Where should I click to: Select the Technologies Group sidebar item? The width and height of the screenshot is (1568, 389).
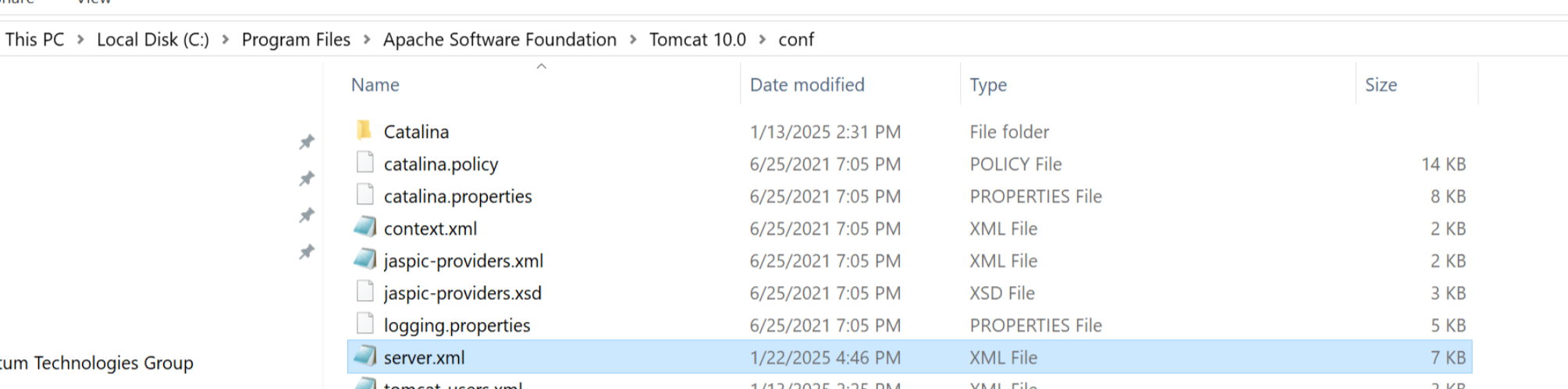click(x=97, y=363)
